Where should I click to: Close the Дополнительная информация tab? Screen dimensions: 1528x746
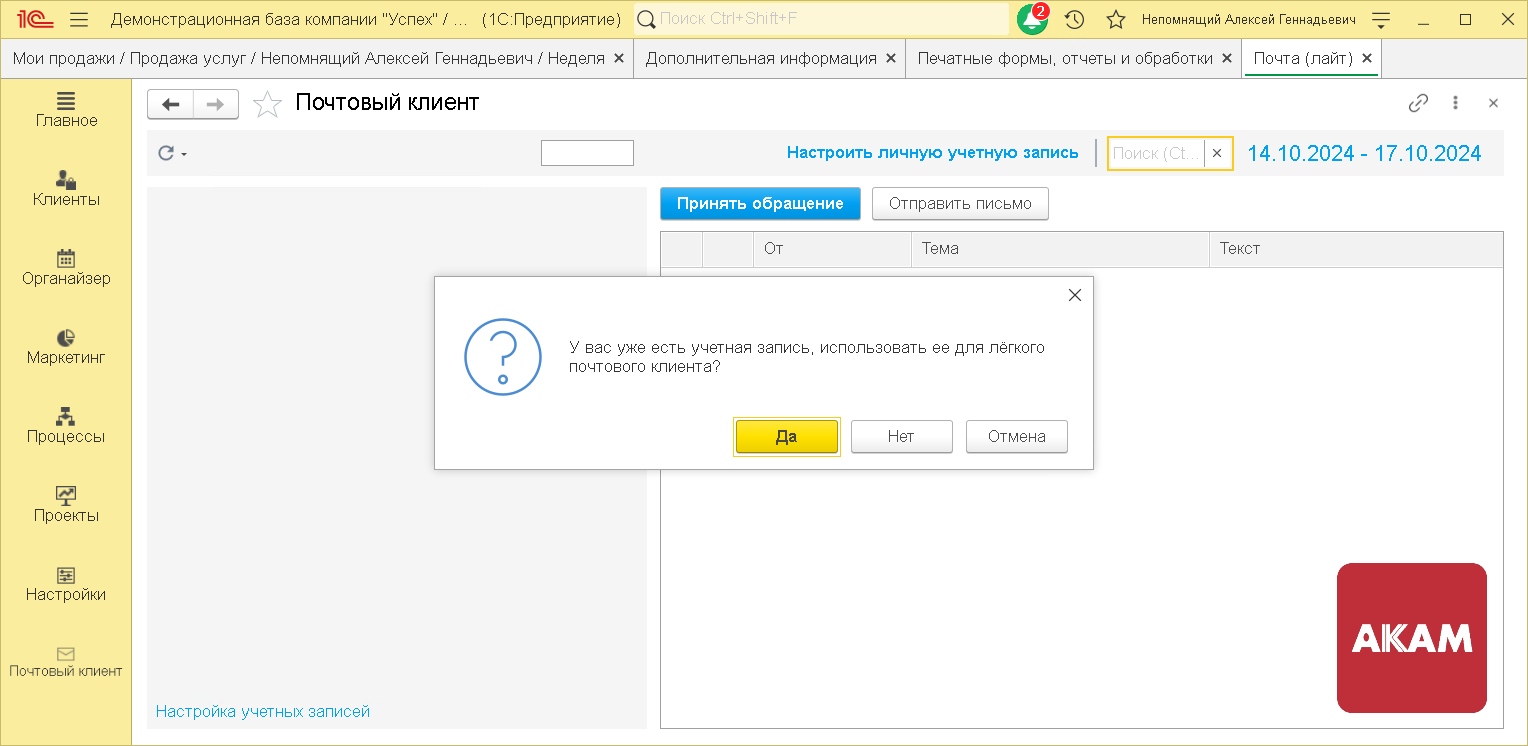point(890,58)
